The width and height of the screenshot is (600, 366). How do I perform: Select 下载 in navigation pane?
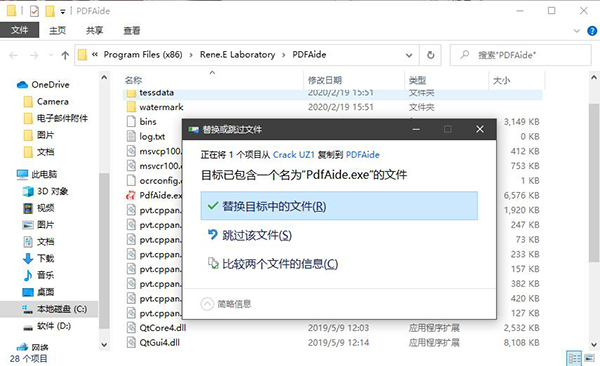pos(39,258)
